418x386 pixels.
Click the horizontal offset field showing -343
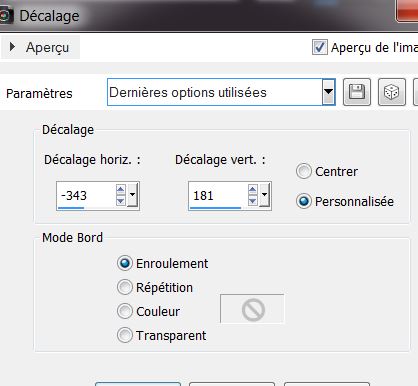(86, 196)
